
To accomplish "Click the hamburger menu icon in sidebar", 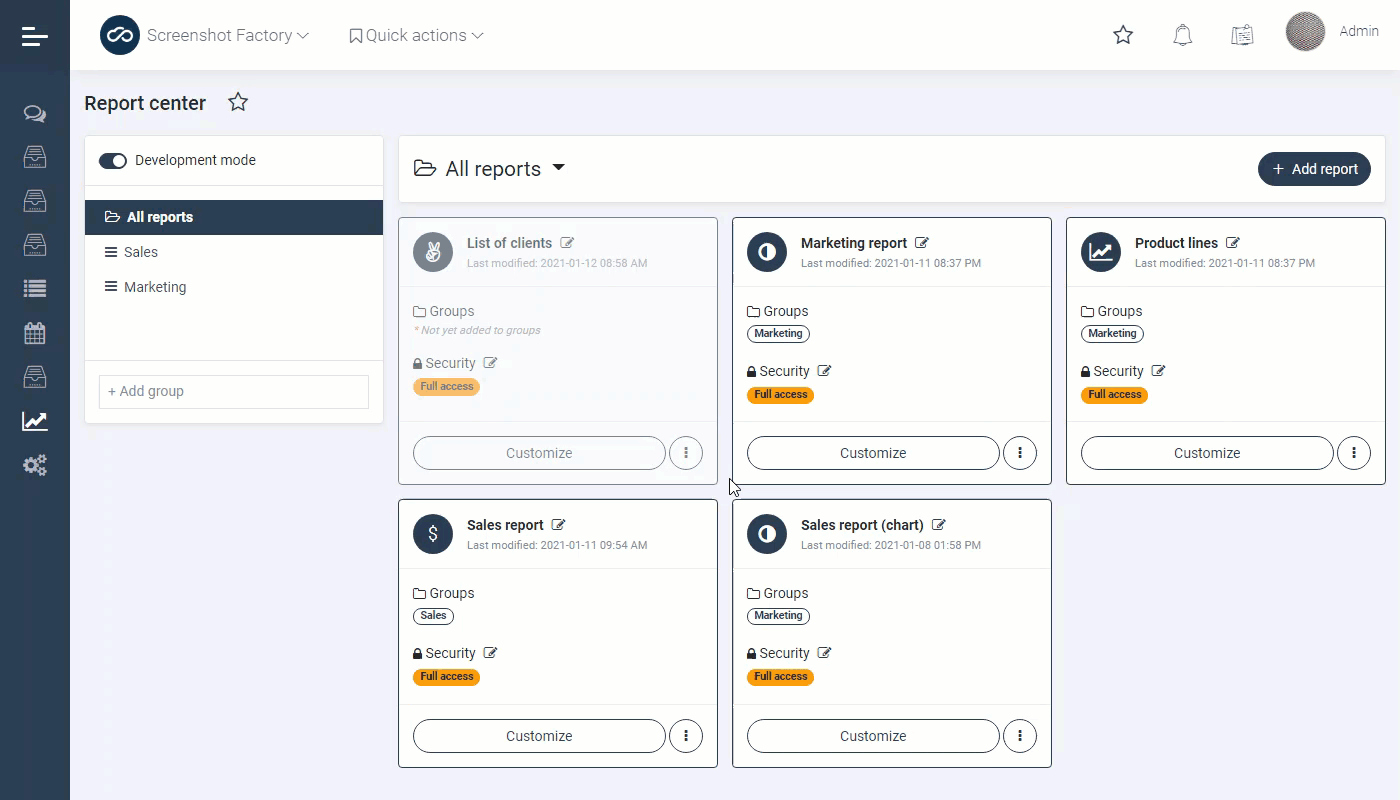I will [x=35, y=36].
